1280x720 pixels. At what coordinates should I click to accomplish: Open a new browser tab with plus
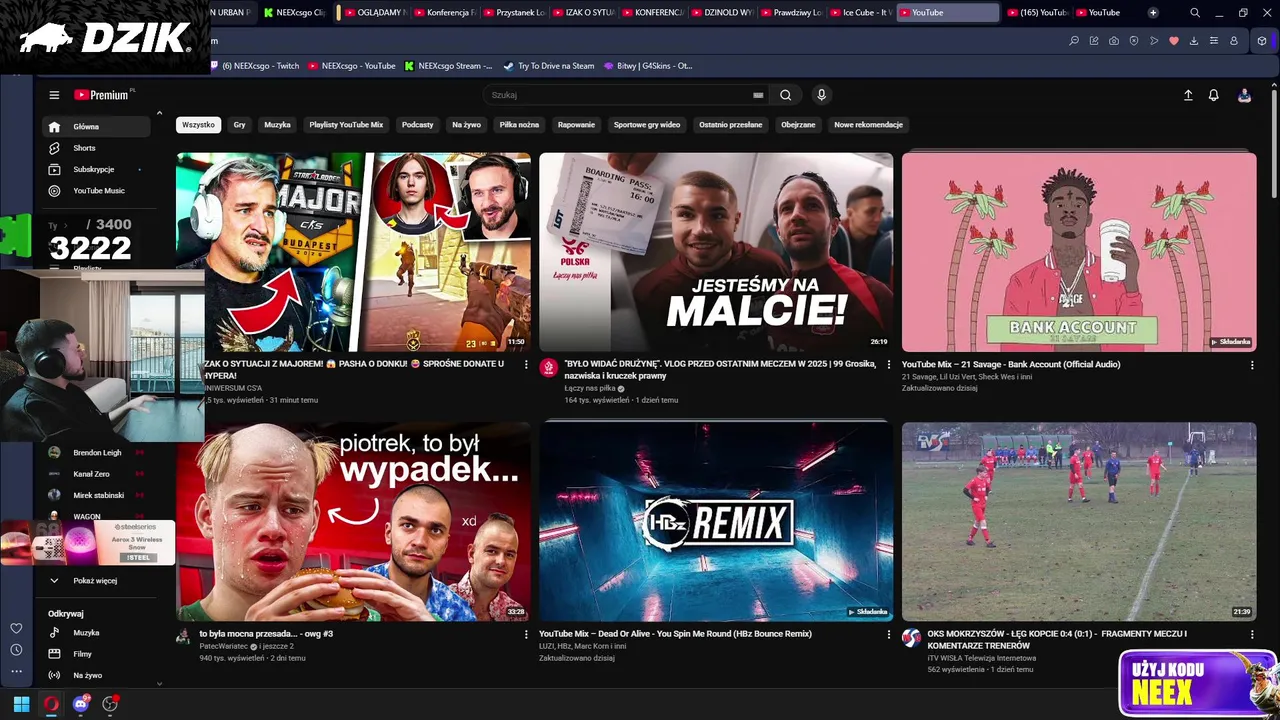coord(1153,13)
